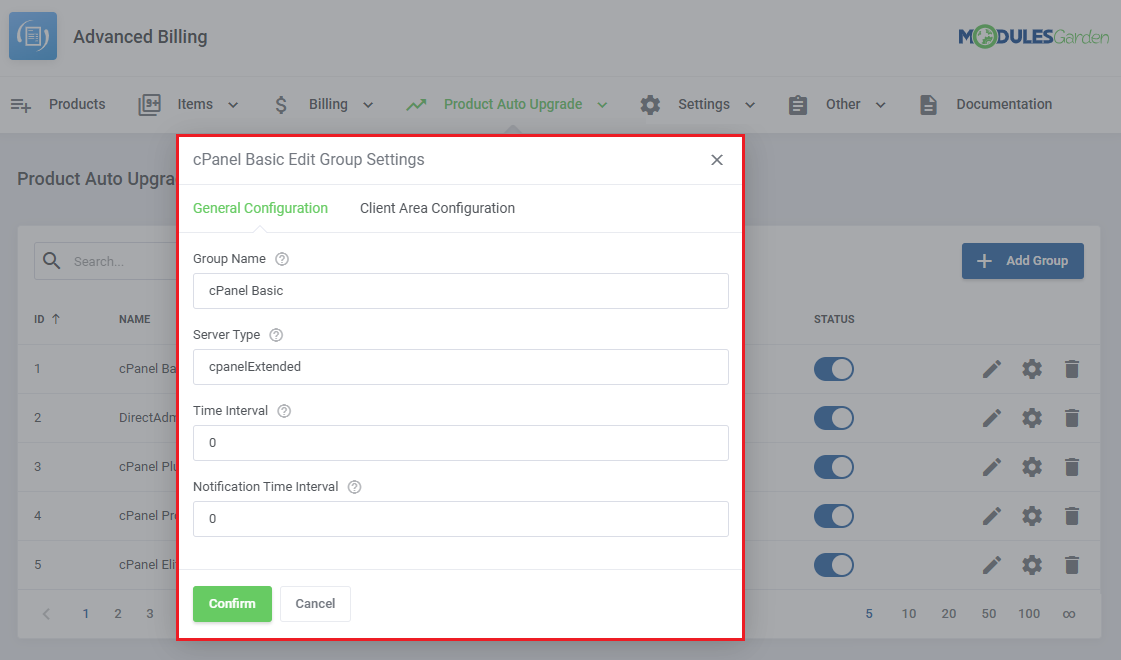Sort by the STATUS column header
Viewport: 1121px width, 660px height.
click(x=834, y=319)
